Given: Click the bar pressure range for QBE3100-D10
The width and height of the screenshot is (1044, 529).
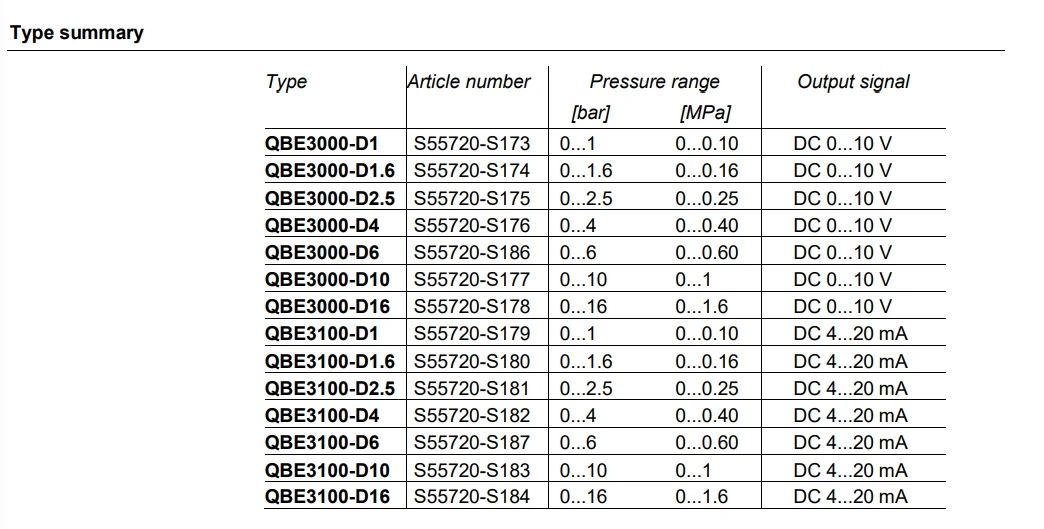Looking at the screenshot, I should tap(583, 470).
